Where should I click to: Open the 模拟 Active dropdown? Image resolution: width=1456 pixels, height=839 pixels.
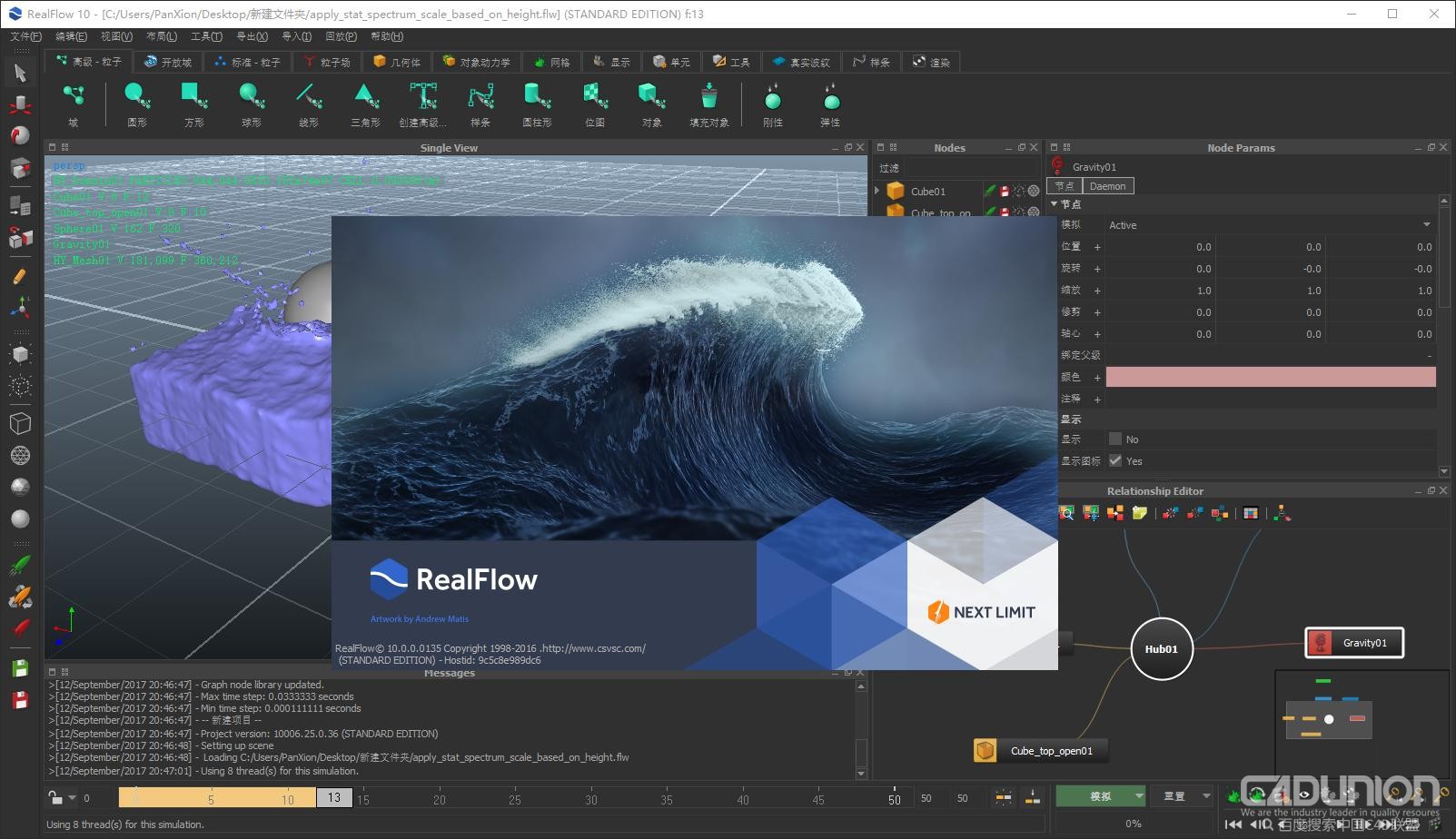[1270, 225]
